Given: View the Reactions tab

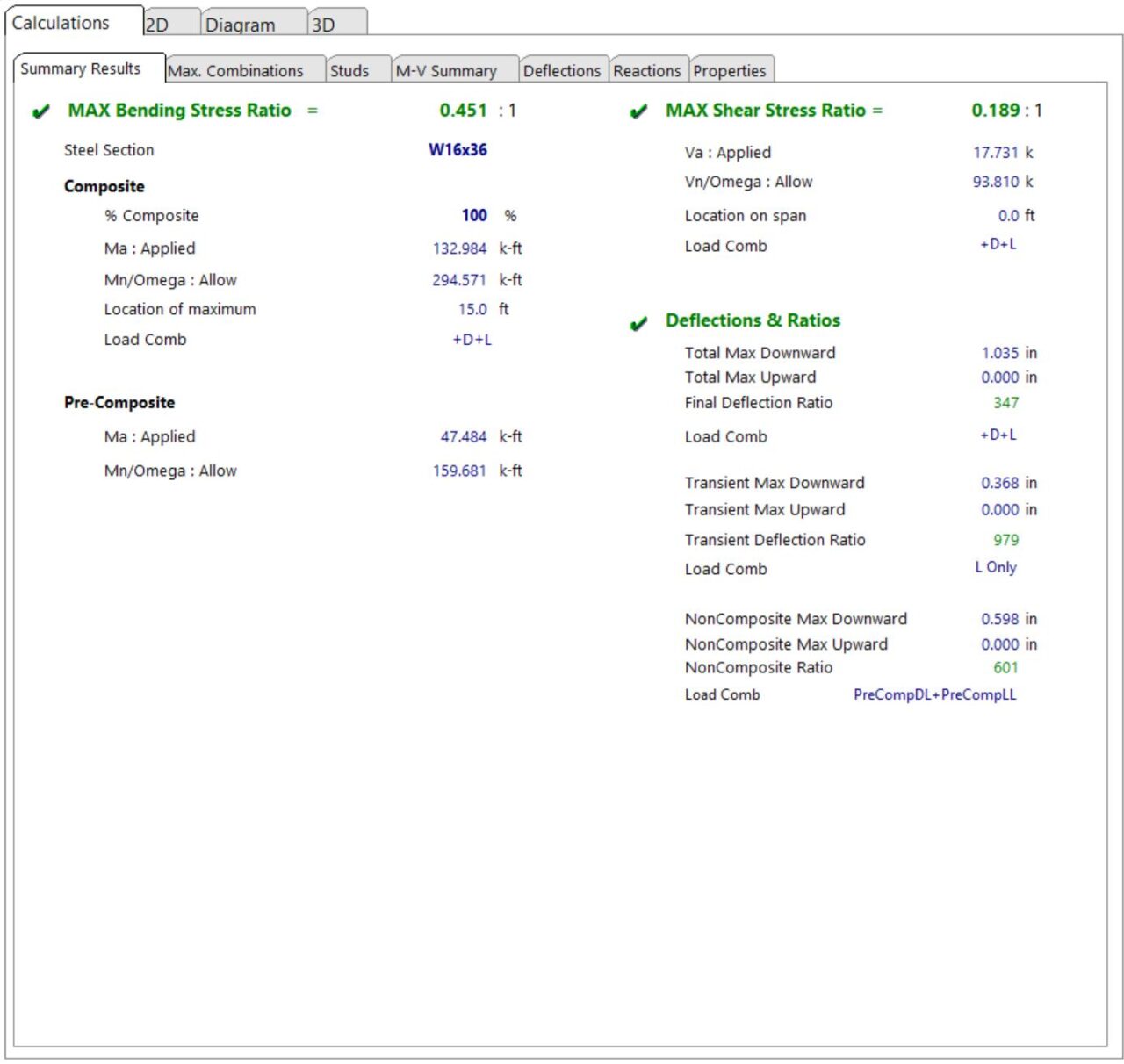Looking at the screenshot, I should [647, 70].
